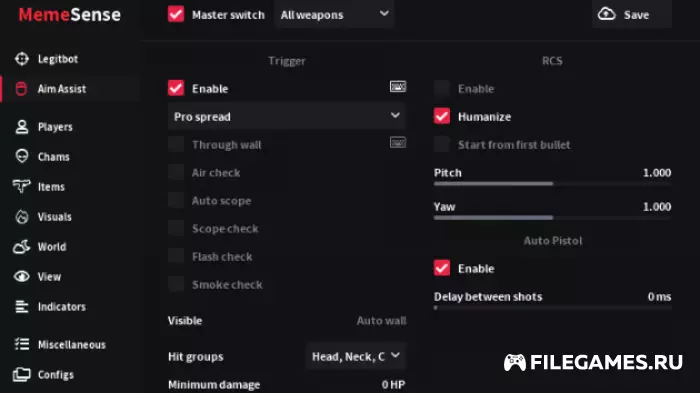Disable the Master switch checkbox

pyautogui.click(x=176, y=14)
